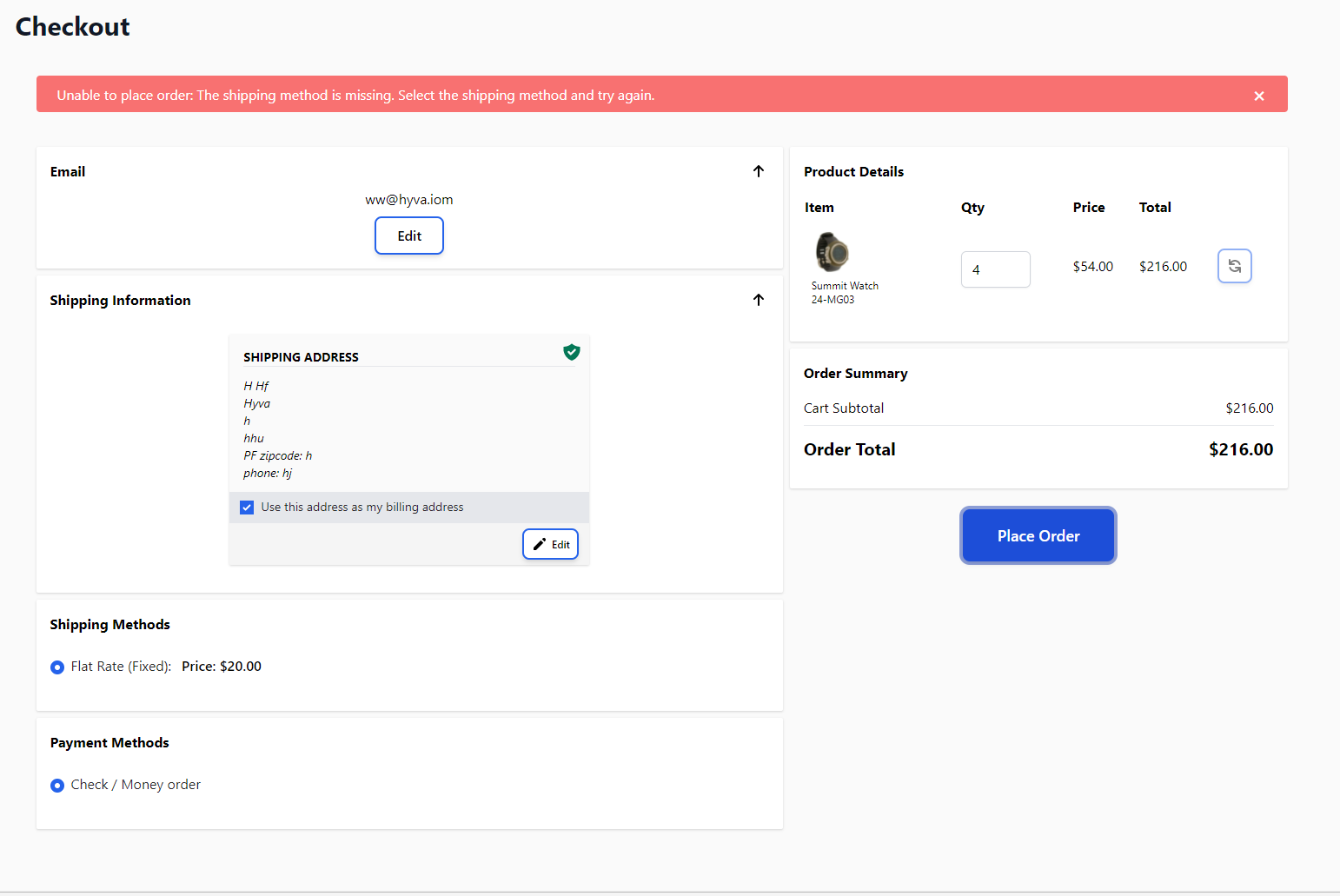Click the quantity input showing 4
1340x896 pixels.
[x=995, y=269]
